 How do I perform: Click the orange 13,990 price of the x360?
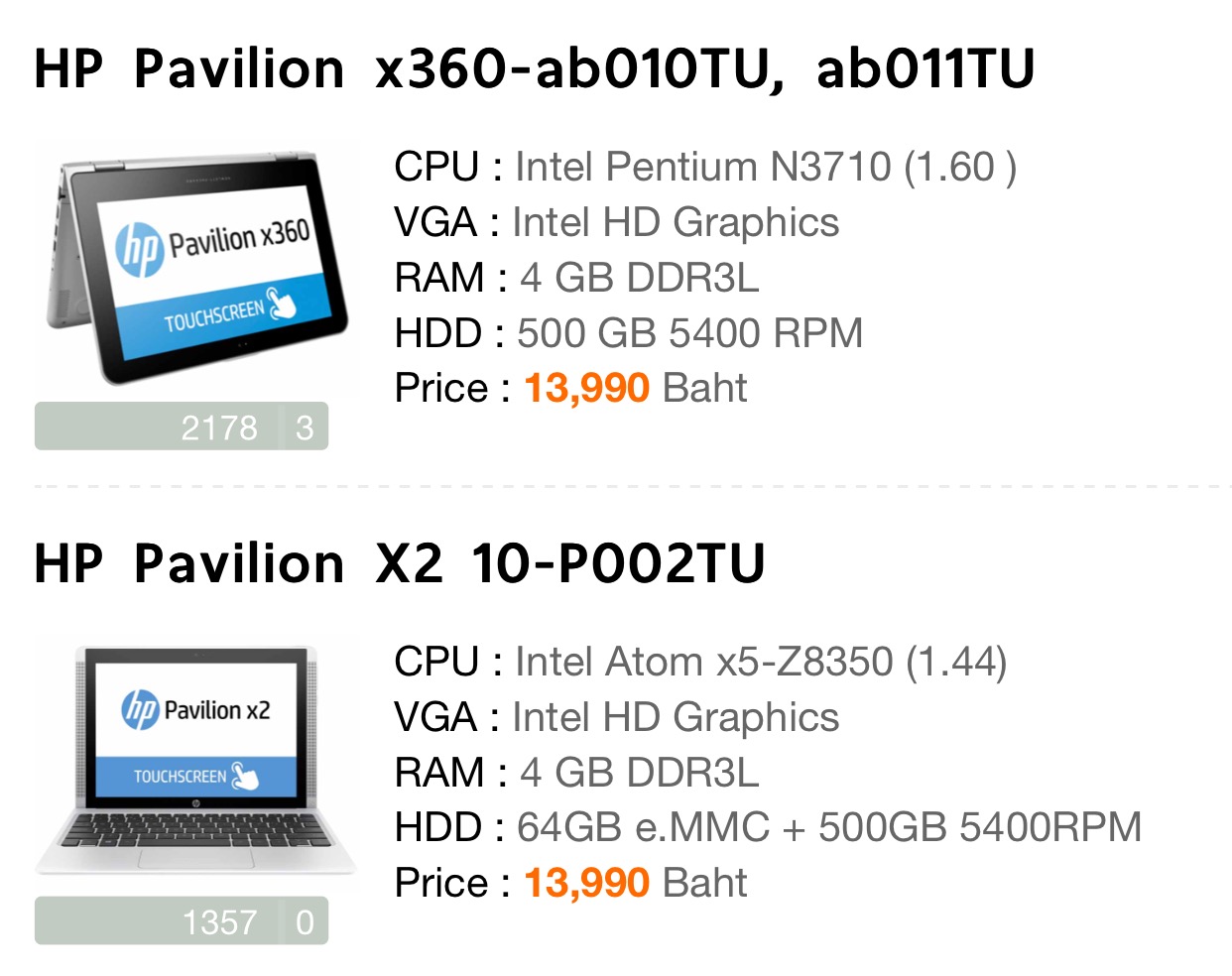pos(587,389)
